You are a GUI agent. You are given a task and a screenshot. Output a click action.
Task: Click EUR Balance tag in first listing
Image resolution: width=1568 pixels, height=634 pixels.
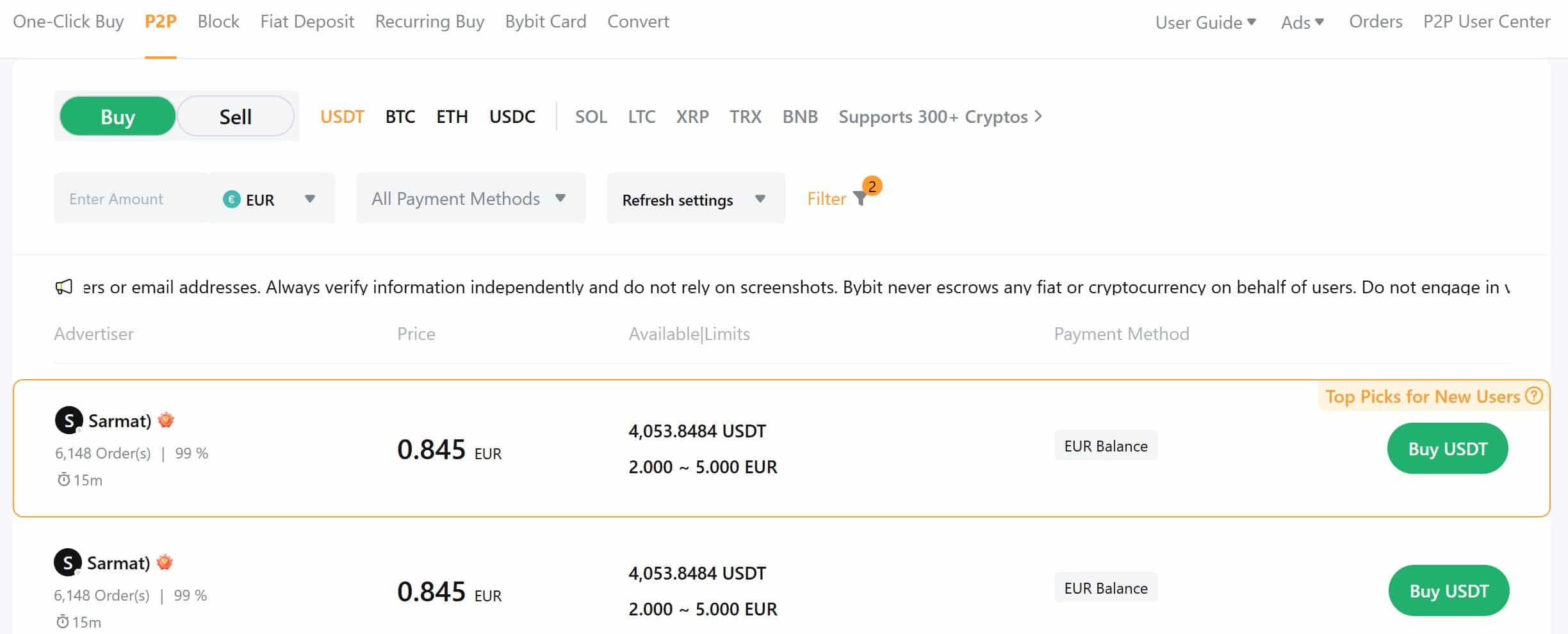pos(1106,446)
